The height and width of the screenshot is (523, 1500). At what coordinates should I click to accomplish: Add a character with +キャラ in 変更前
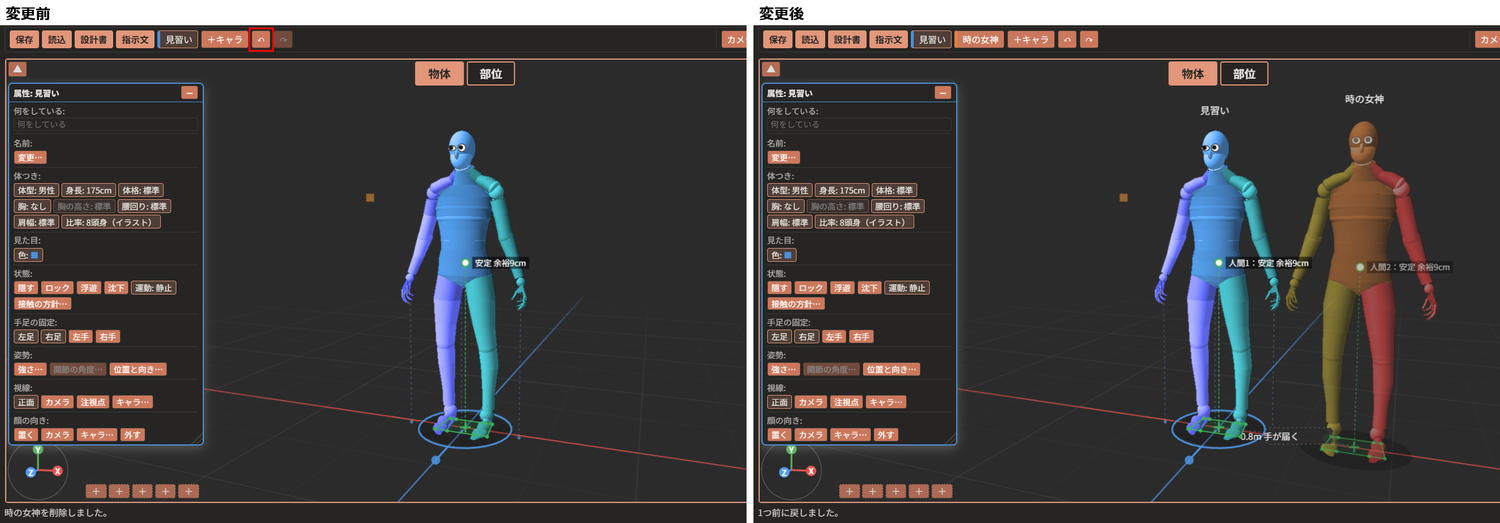(224, 40)
